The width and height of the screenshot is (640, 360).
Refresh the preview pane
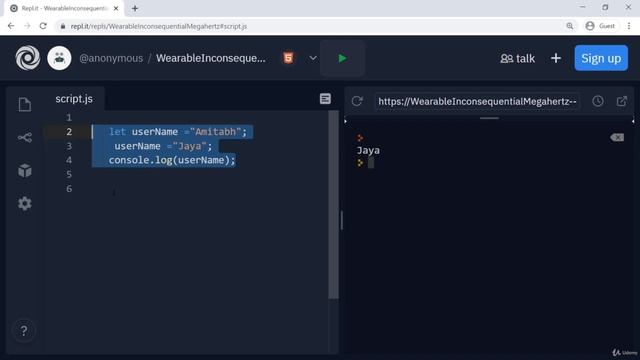tap(357, 101)
